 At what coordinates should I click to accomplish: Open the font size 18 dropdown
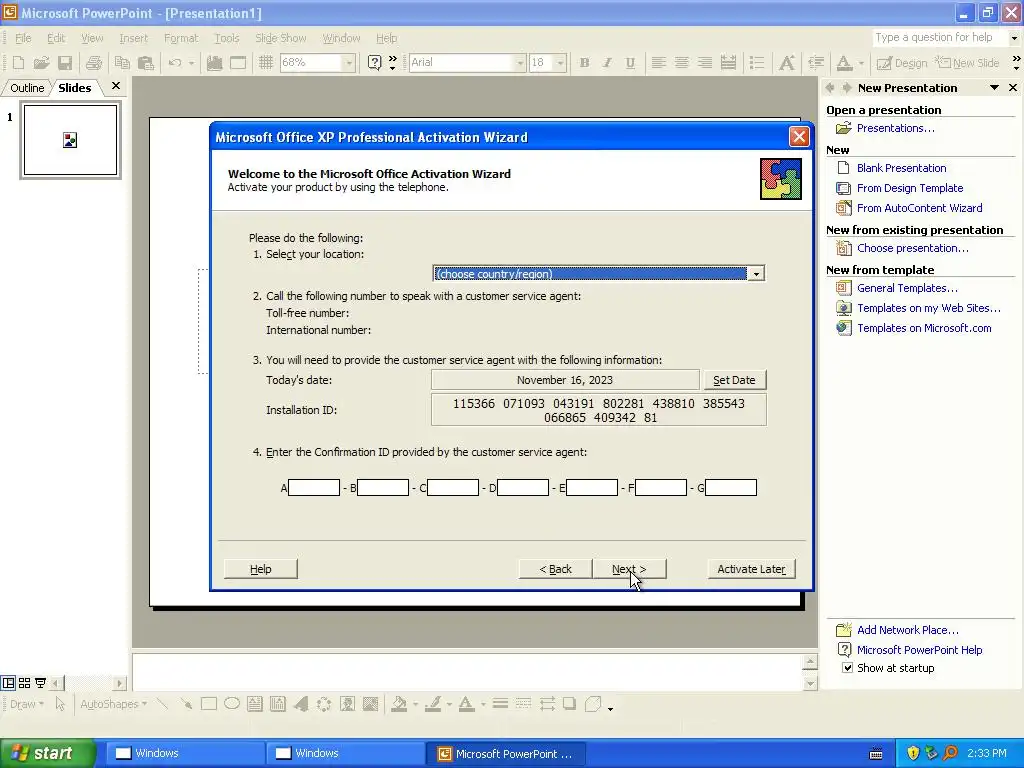click(x=560, y=63)
